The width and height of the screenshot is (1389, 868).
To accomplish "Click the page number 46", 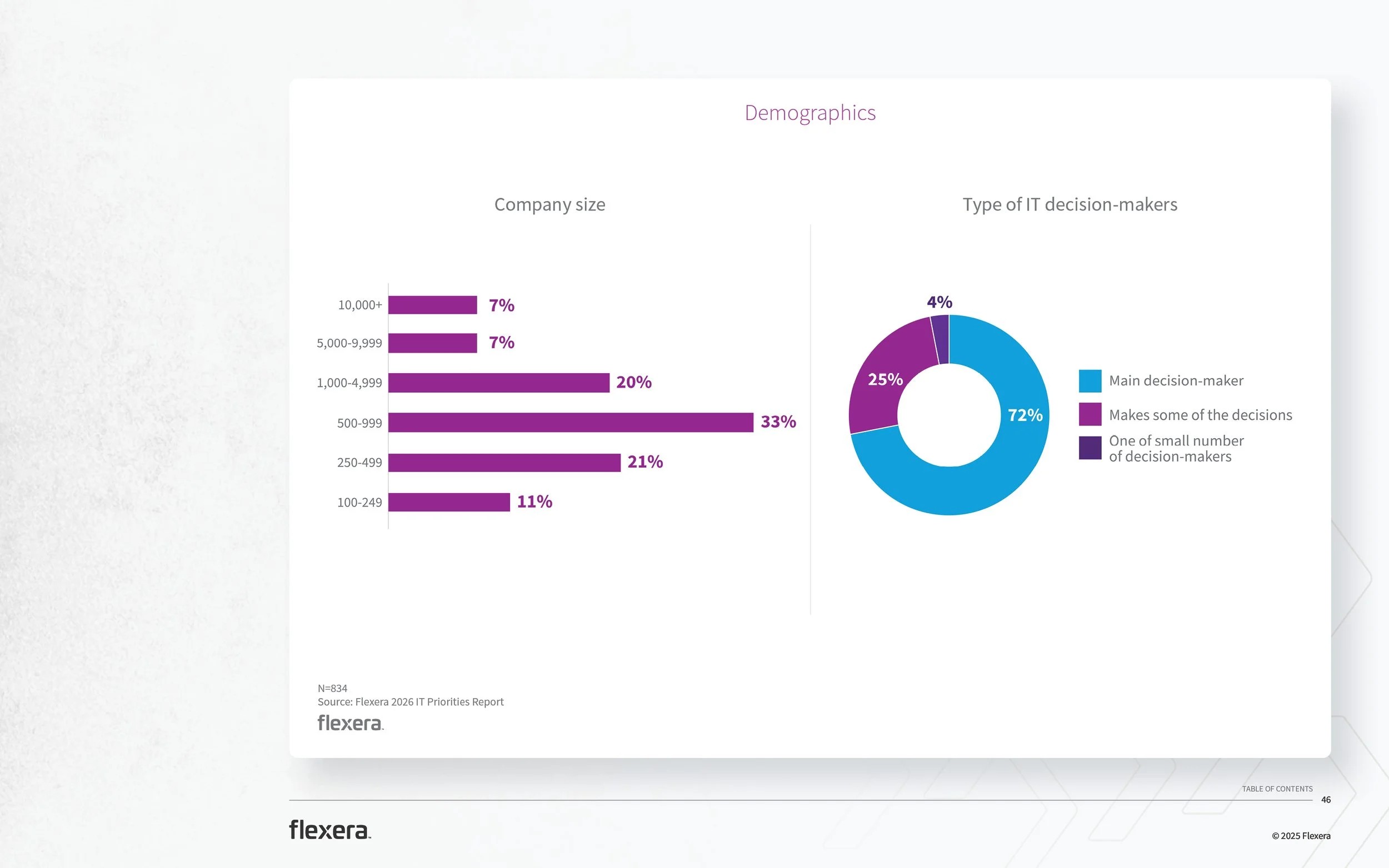I will (x=1325, y=800).
